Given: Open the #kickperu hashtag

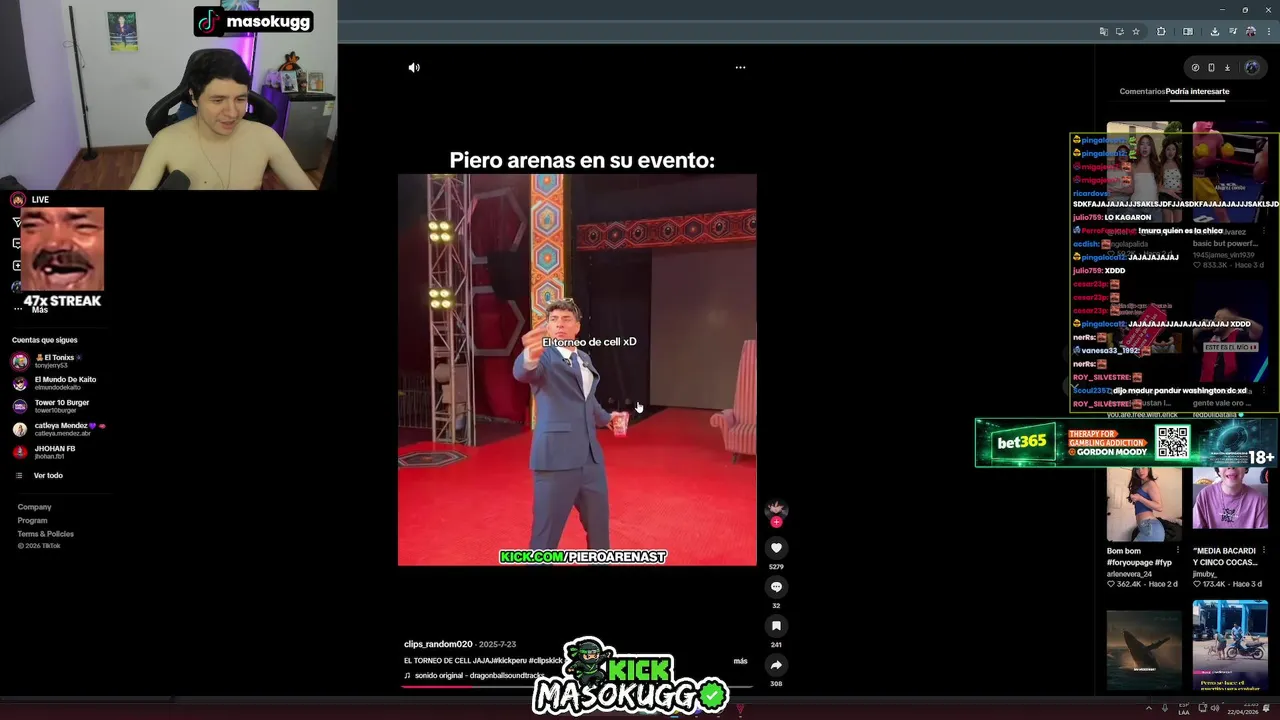Looking at the screenshot, I should [510, 661].
